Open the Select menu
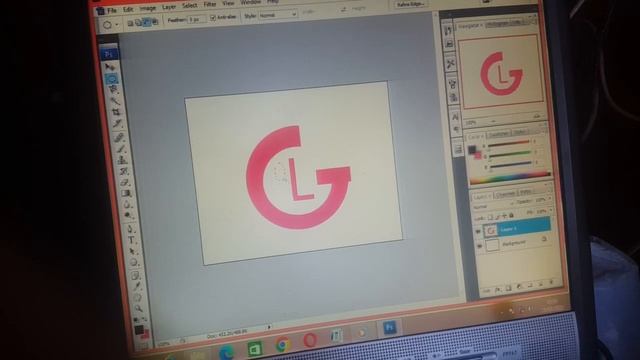Viewport: 640px width, 360px height. pos(189,5)
